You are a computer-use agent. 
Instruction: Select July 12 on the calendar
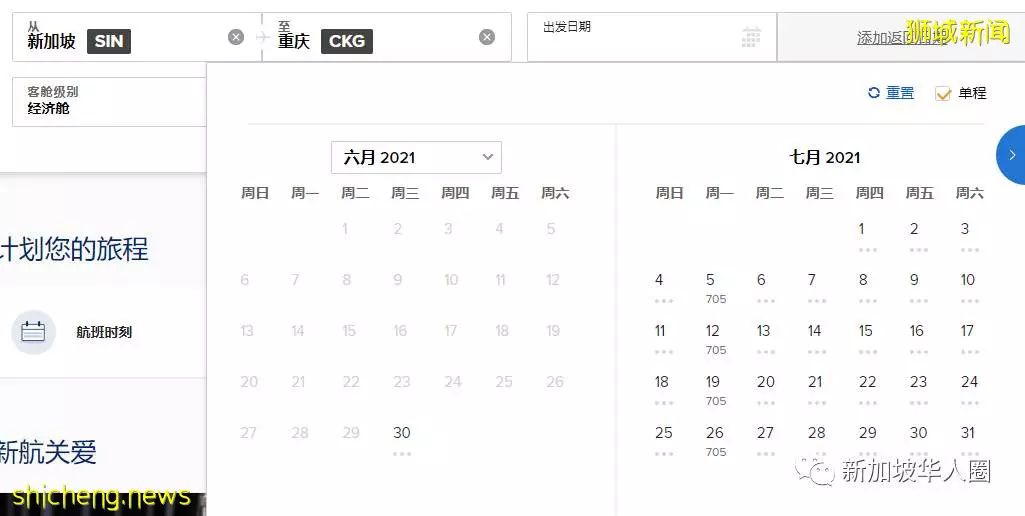pyautogui.click(x=714, y=339)
